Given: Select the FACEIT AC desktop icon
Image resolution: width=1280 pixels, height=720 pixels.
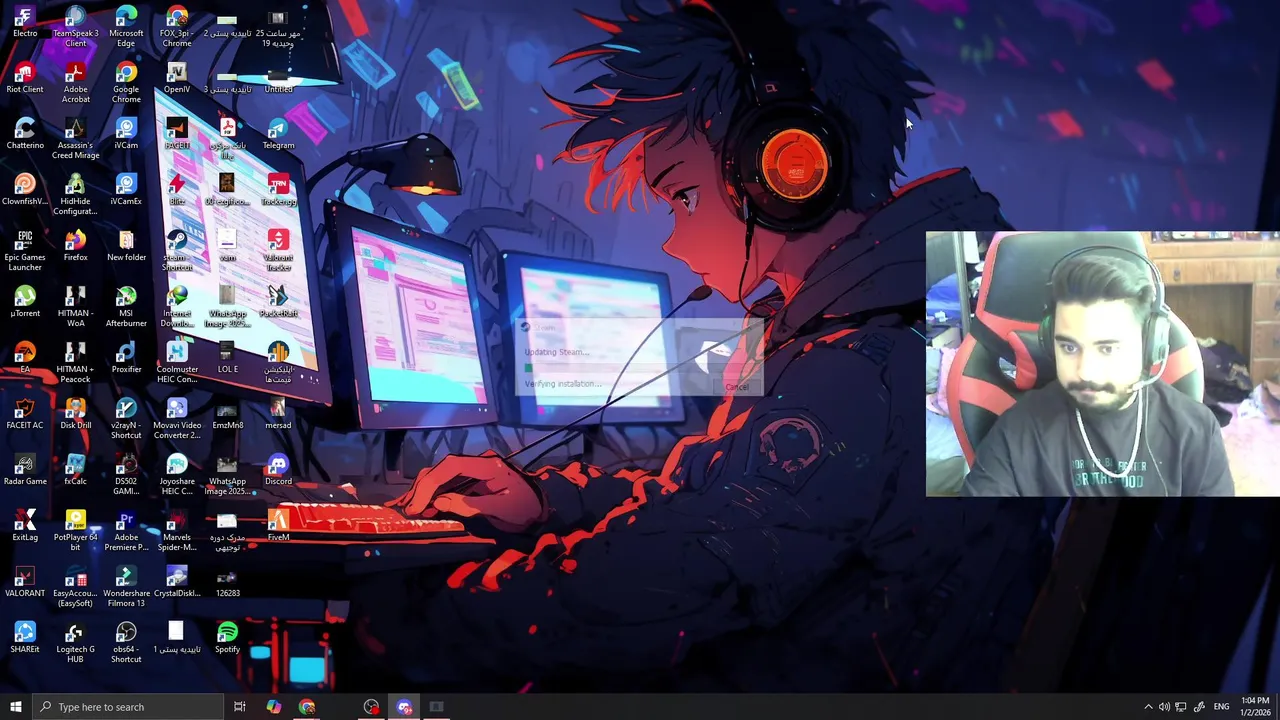Looking at the screenshot, I should pyautogui.click(x=25, y=414).
